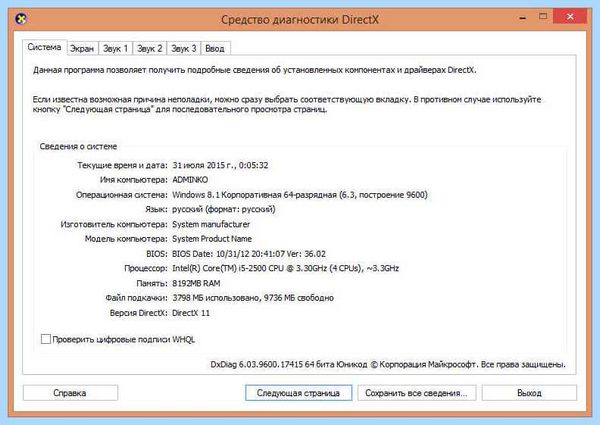Minimize the DirectX diagnostic window
600x425 pixels.
pos(523,18)
